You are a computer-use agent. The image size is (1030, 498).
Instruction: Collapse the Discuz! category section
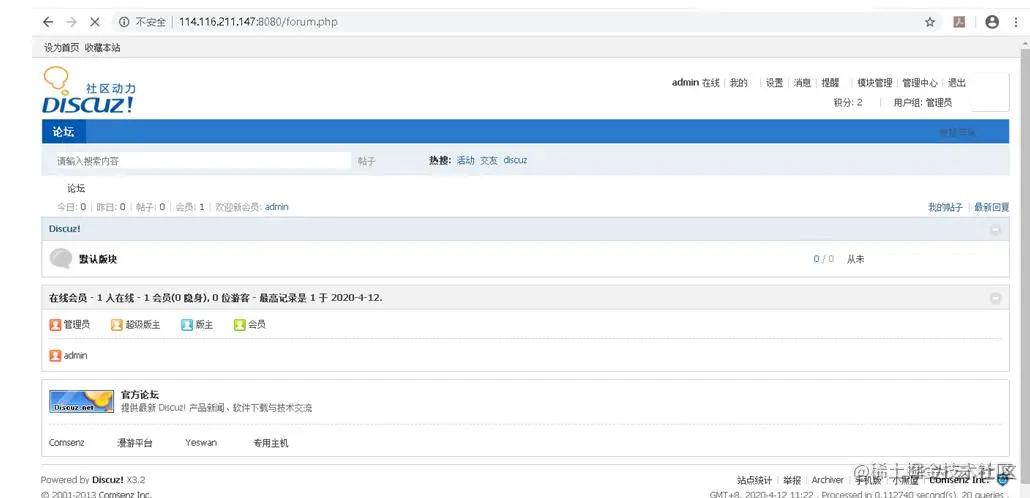(x=995, y=229)
